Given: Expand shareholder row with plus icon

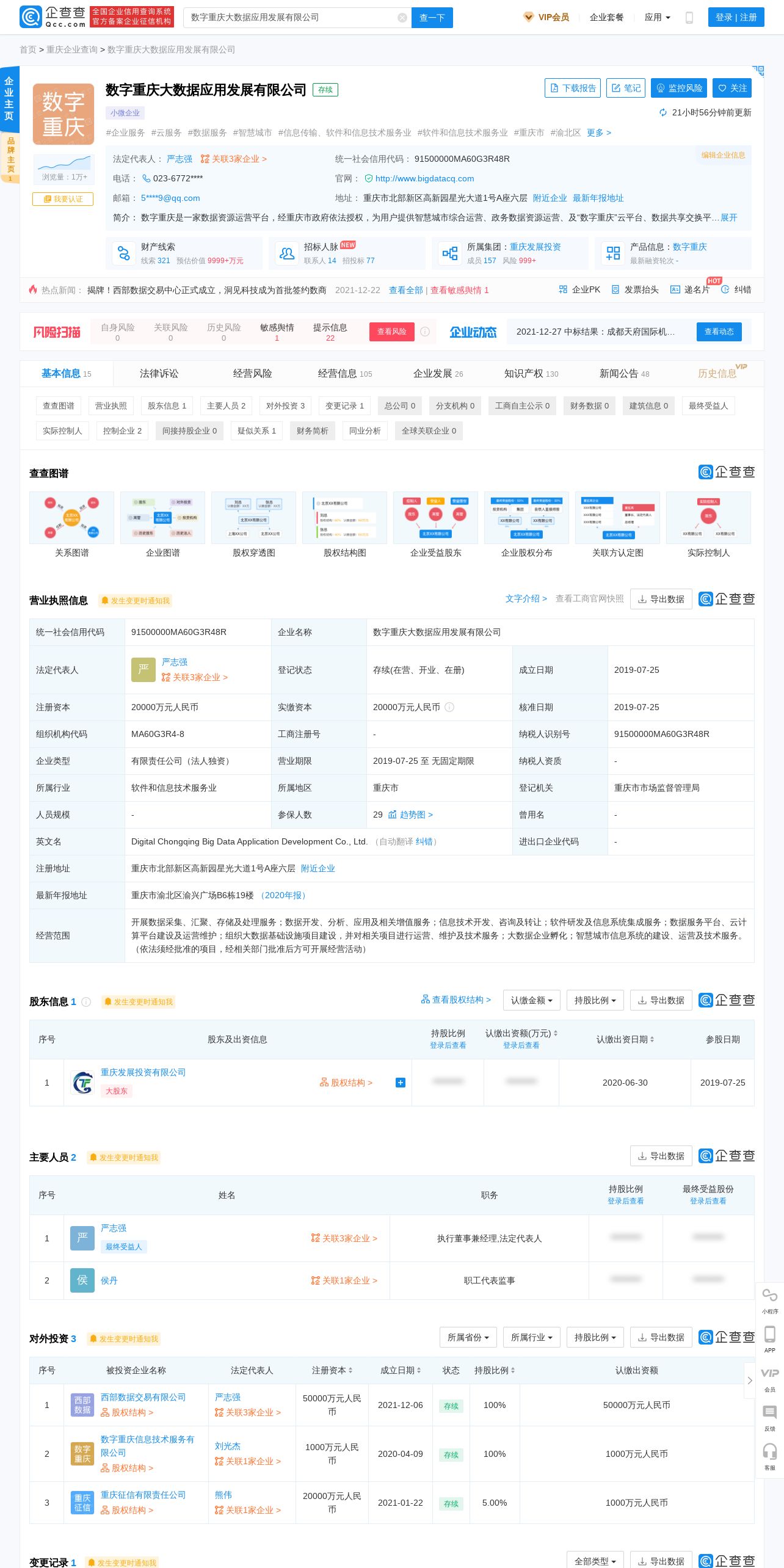Looking at the screenshot, I should [401, 1083].
